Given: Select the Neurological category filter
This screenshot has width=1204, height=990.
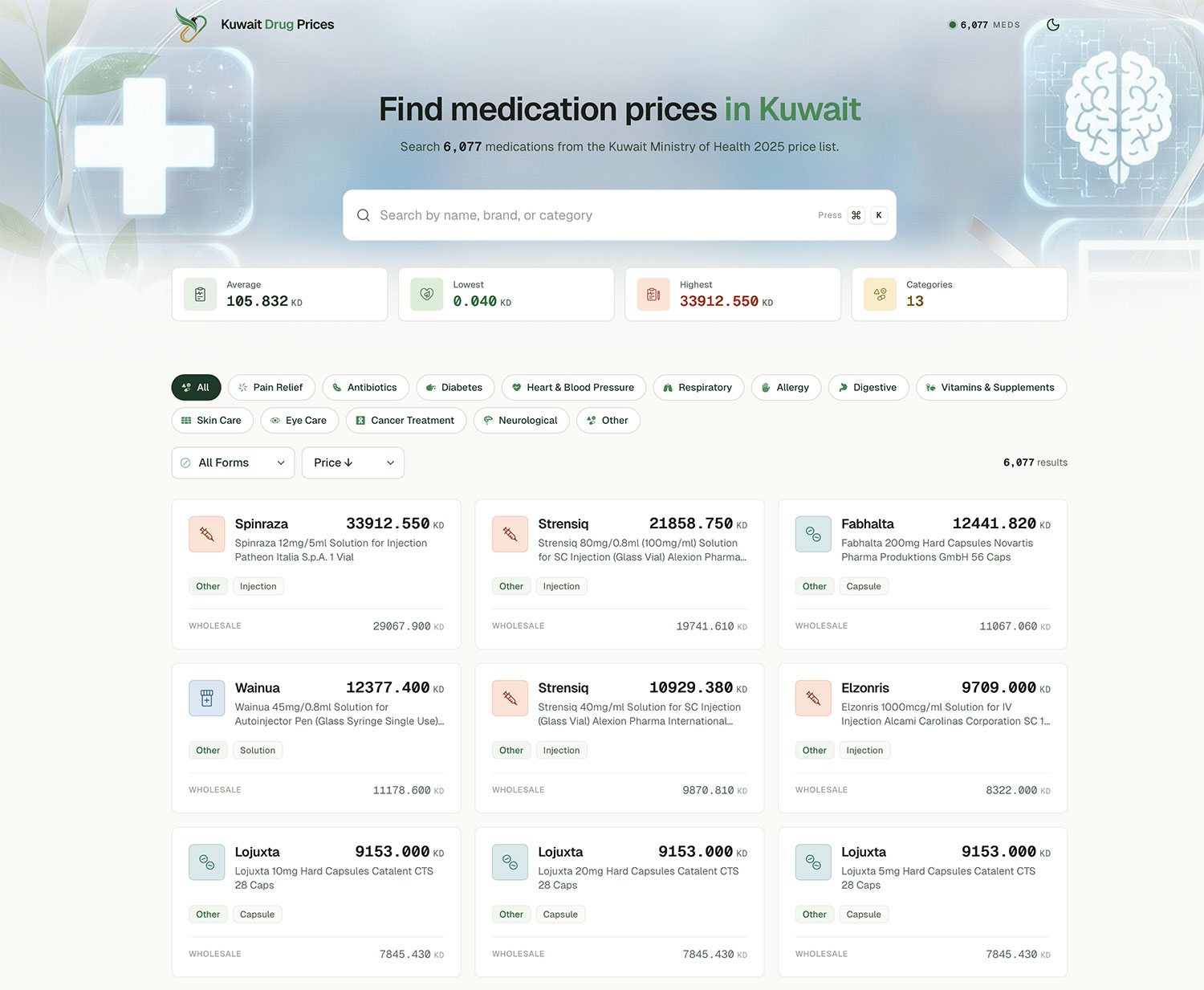Looking at the screenshot, I should (521, 420).
